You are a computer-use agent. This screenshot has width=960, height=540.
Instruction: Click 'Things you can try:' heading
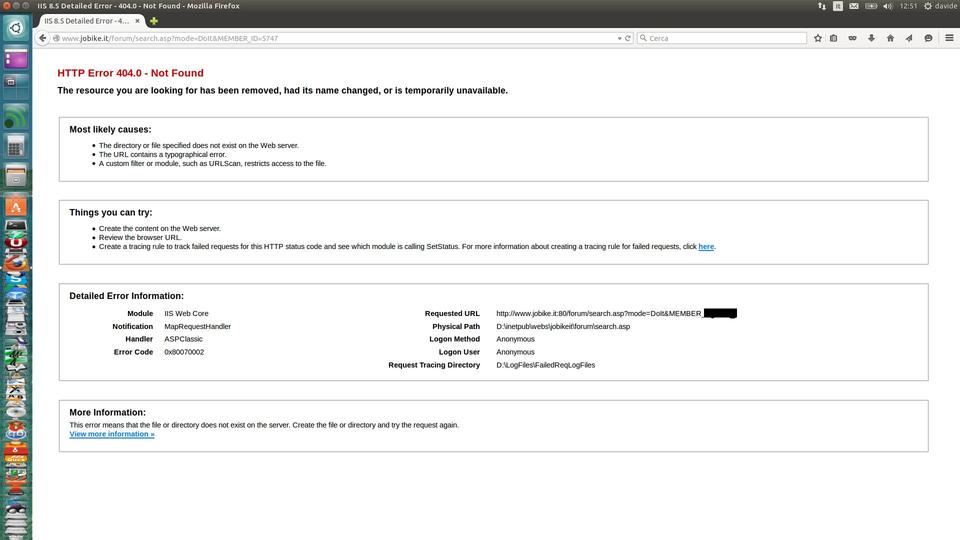(111, 212)
